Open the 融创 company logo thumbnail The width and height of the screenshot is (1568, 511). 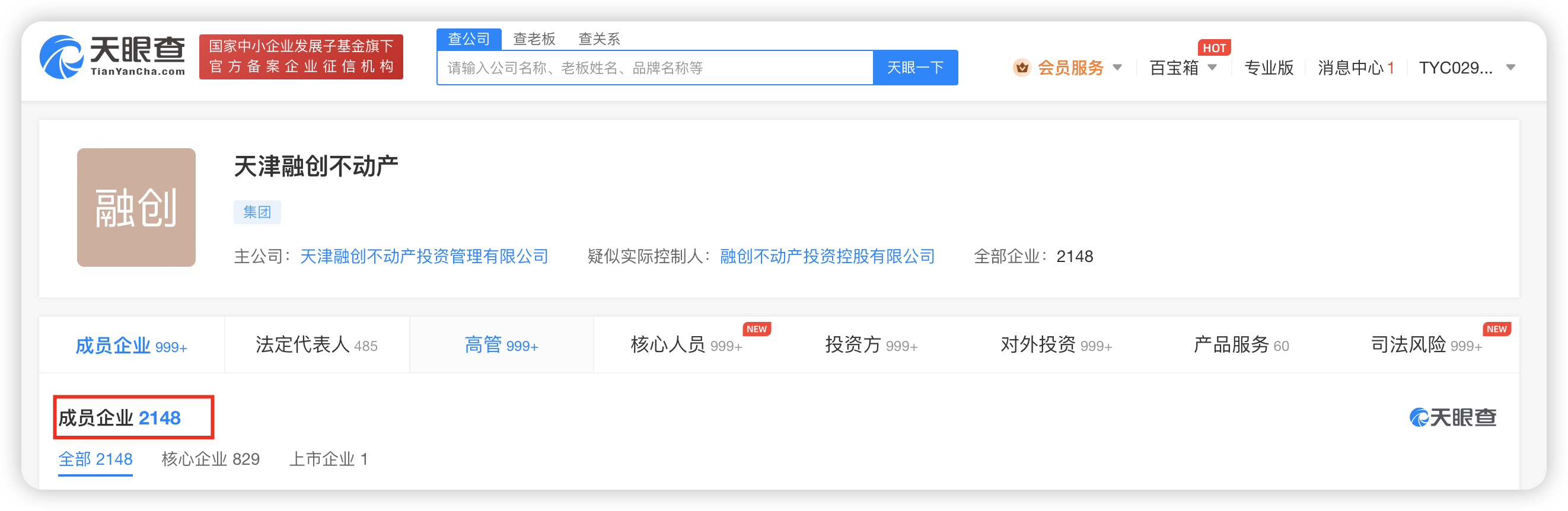point(136,207)
